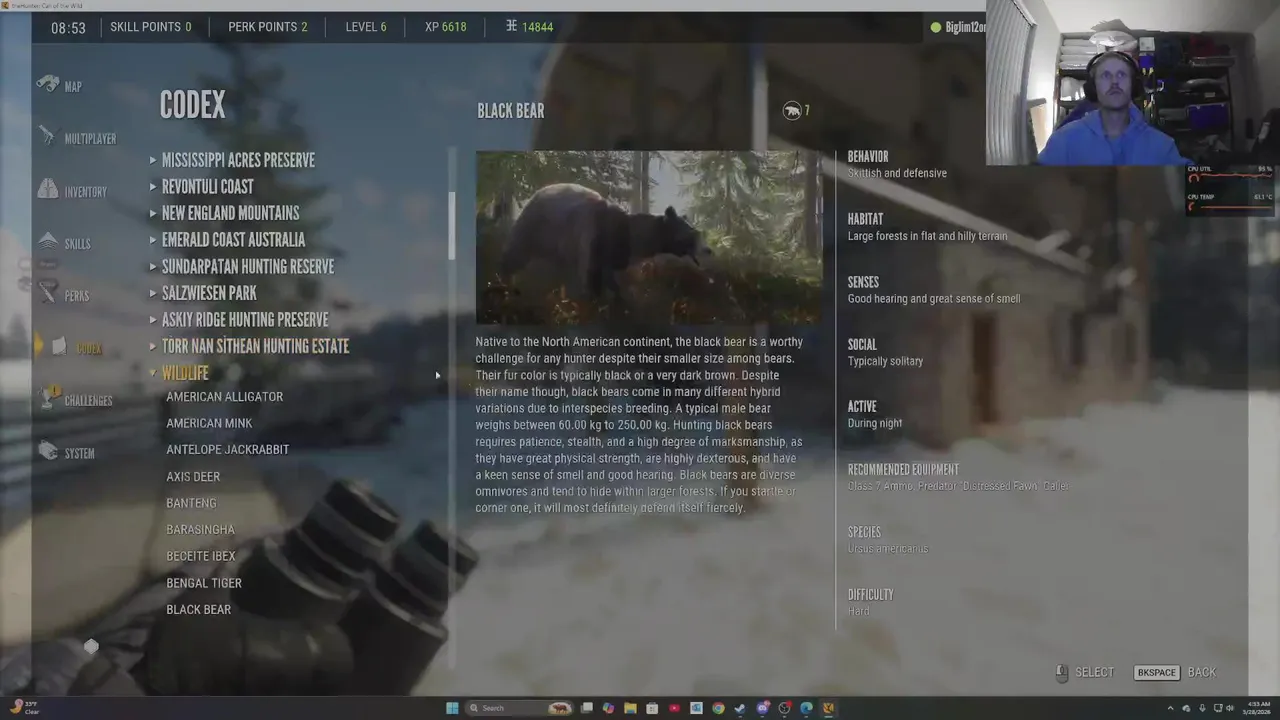Select Black Bear entry in list

pyautogui.click(x=198, y=610)
